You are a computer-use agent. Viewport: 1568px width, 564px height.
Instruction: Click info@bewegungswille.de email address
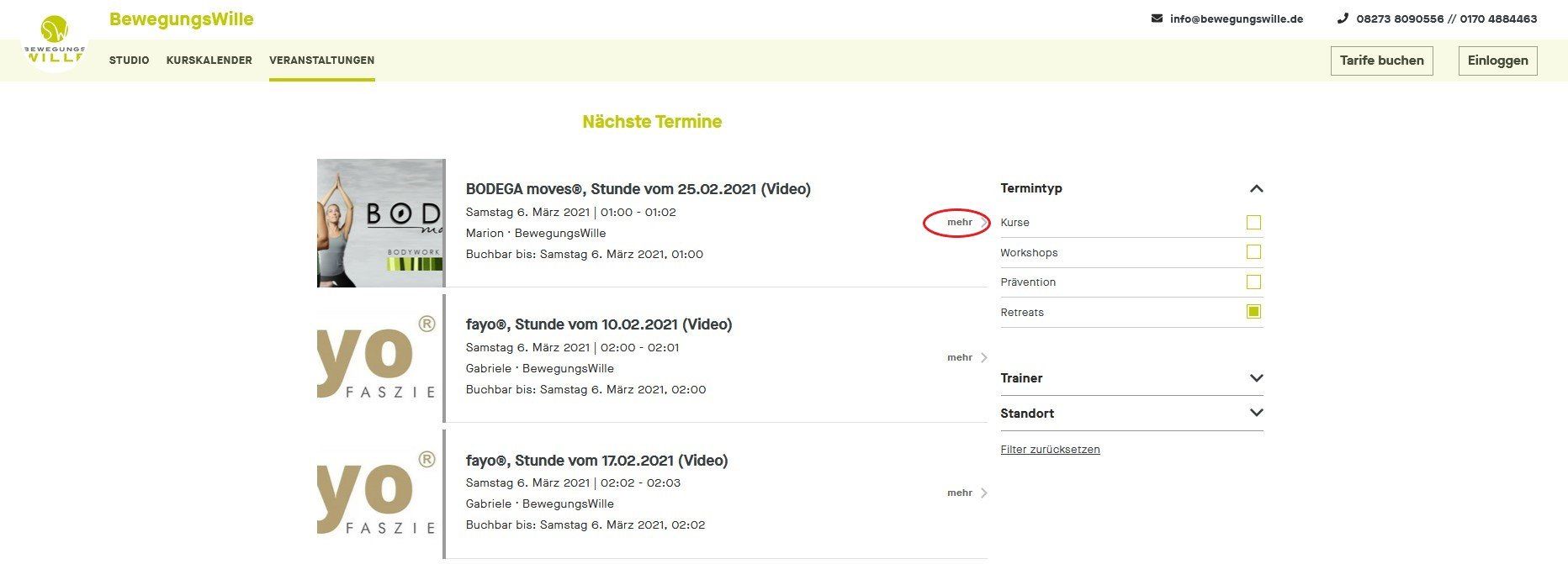click(1237, 18)
